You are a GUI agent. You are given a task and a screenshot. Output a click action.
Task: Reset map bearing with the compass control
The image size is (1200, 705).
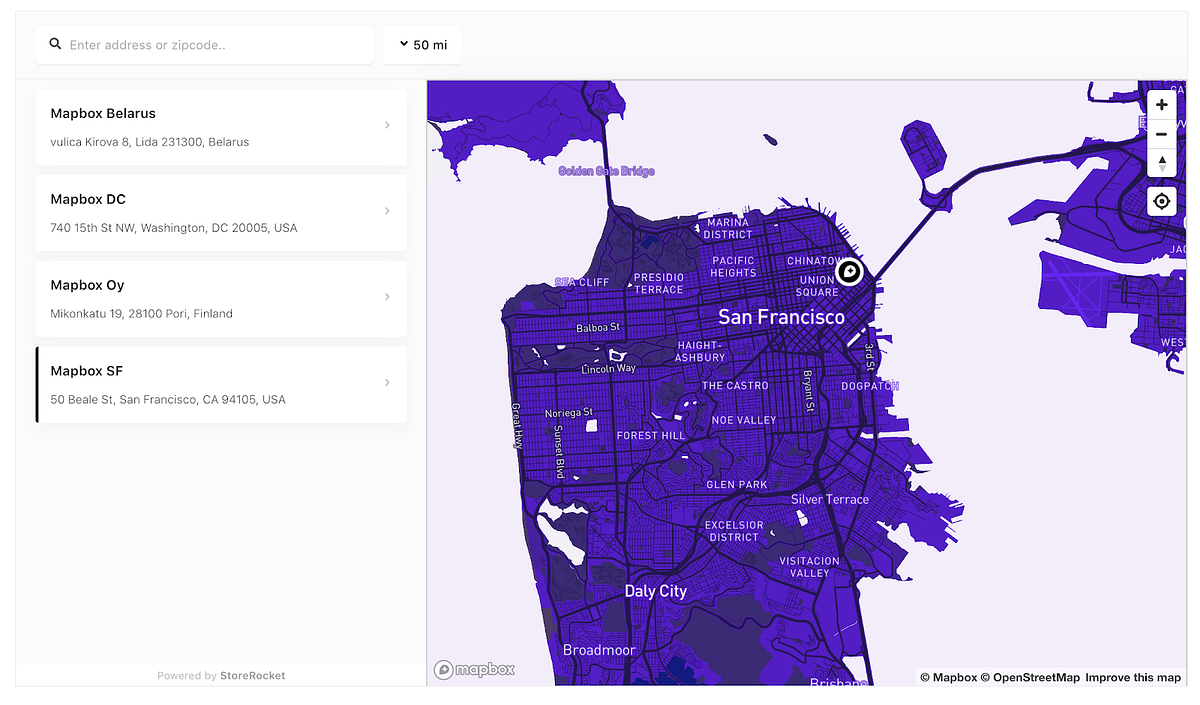(1161, 164)
